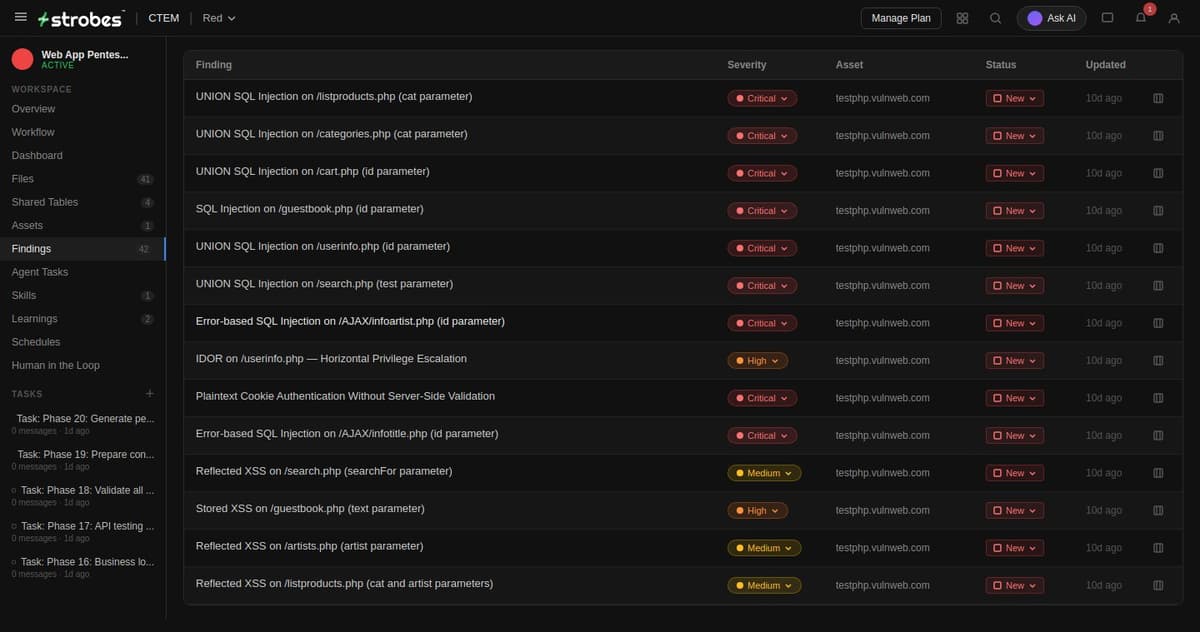Sort by Updated column header
The height and width of the screenshot is (632, 1200).
pos(1105,65)
